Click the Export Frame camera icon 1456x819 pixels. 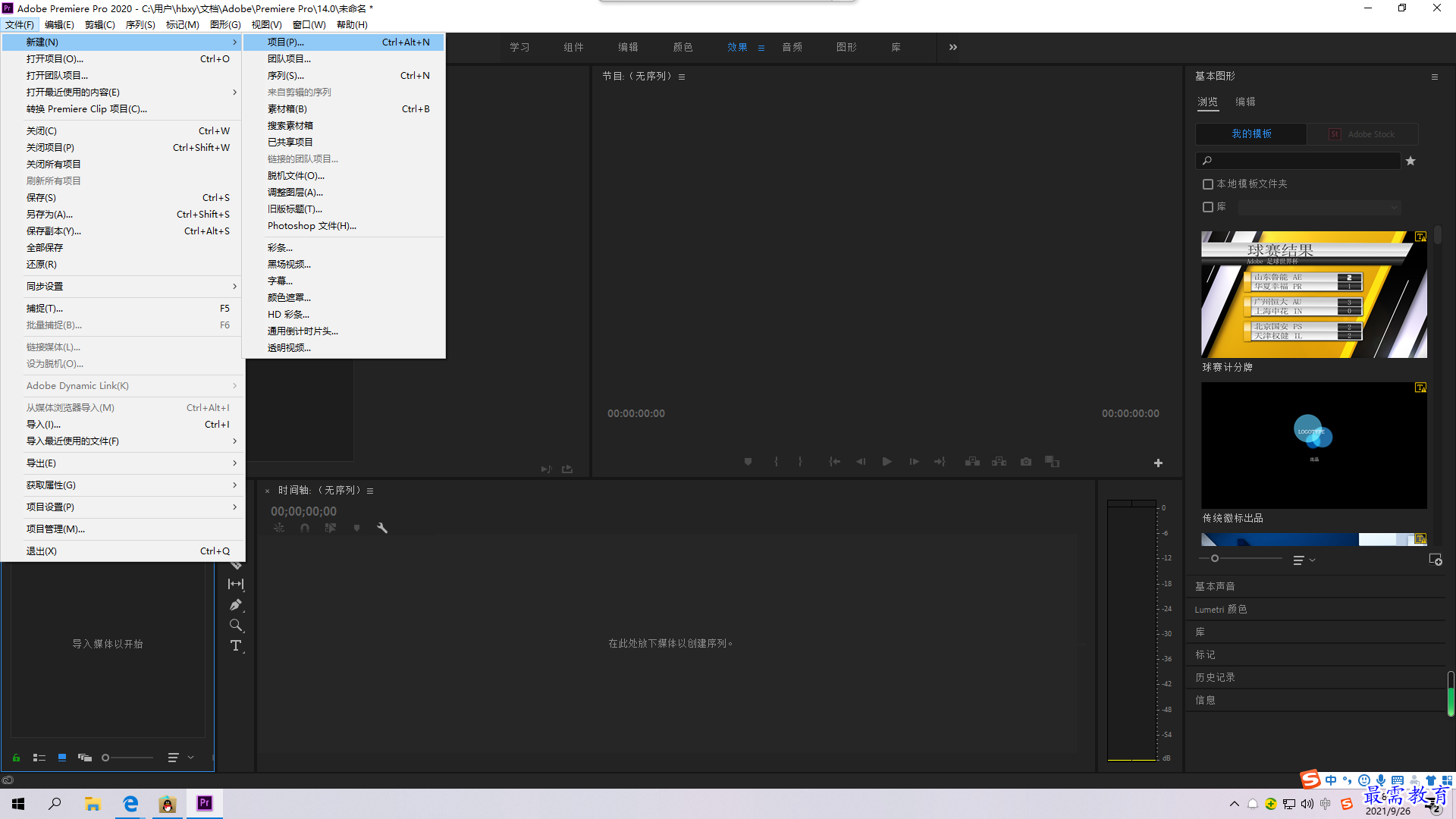click(1026, 461)
